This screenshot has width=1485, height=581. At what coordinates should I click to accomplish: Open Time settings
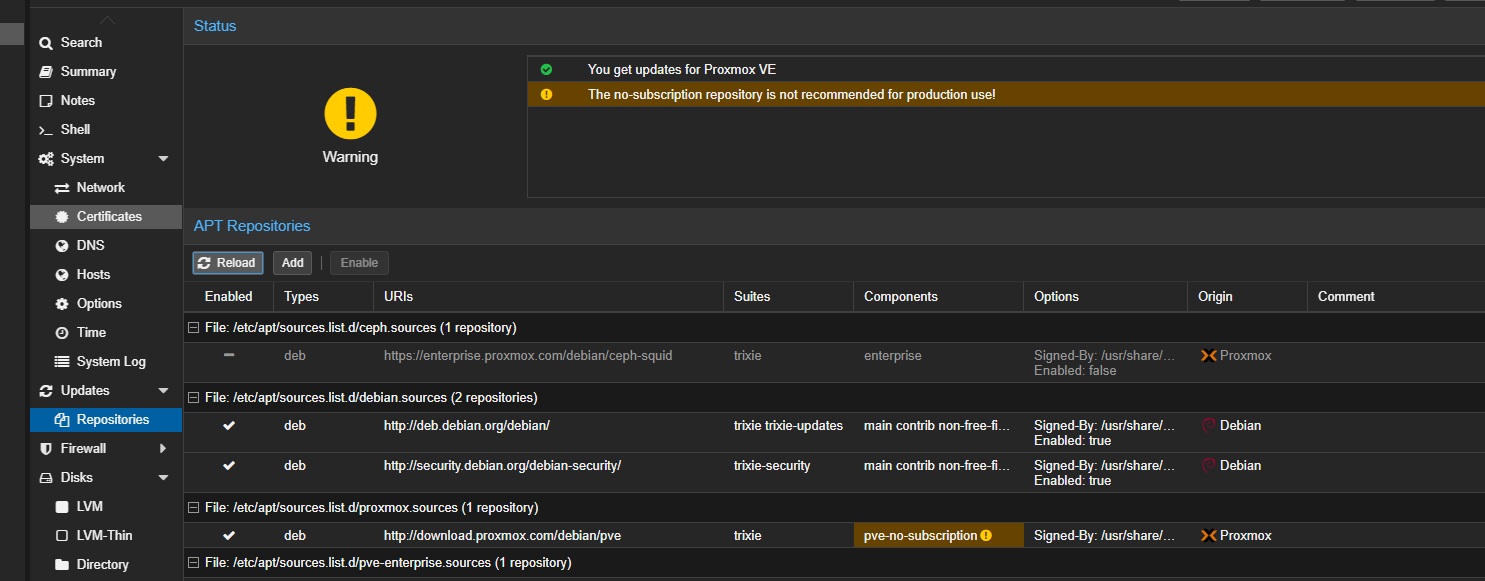[106, 333]
